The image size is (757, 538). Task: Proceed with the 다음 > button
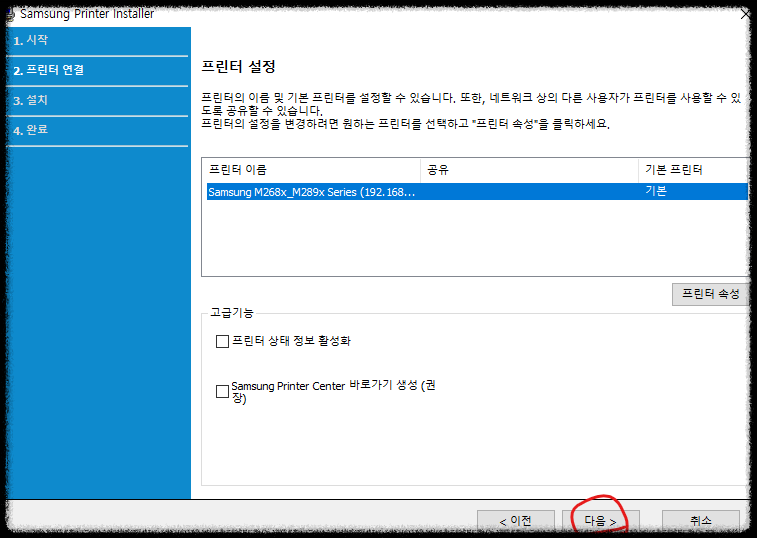coord(601,521)
